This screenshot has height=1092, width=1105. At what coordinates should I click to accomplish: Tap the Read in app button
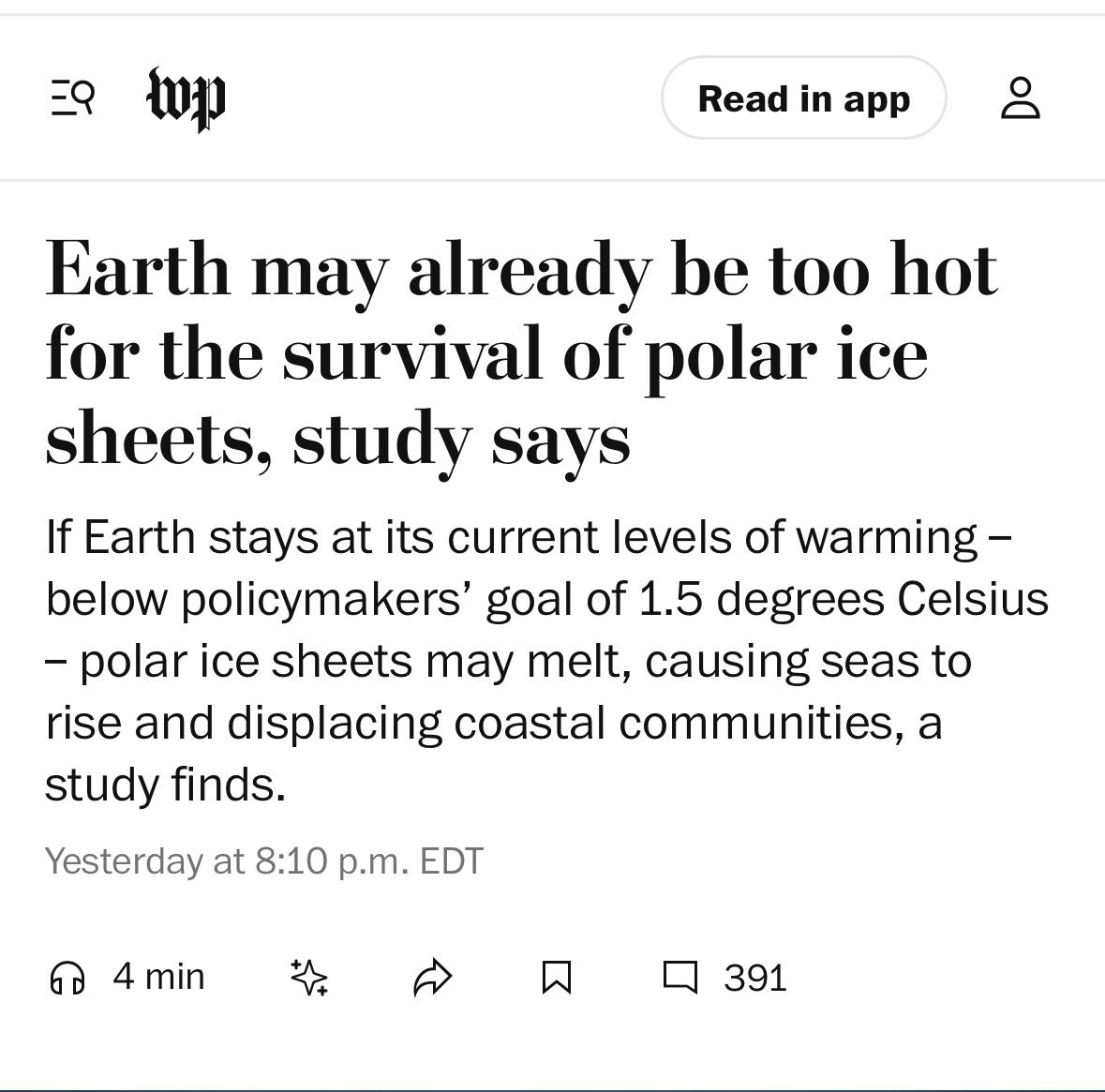tap(803, 98)
